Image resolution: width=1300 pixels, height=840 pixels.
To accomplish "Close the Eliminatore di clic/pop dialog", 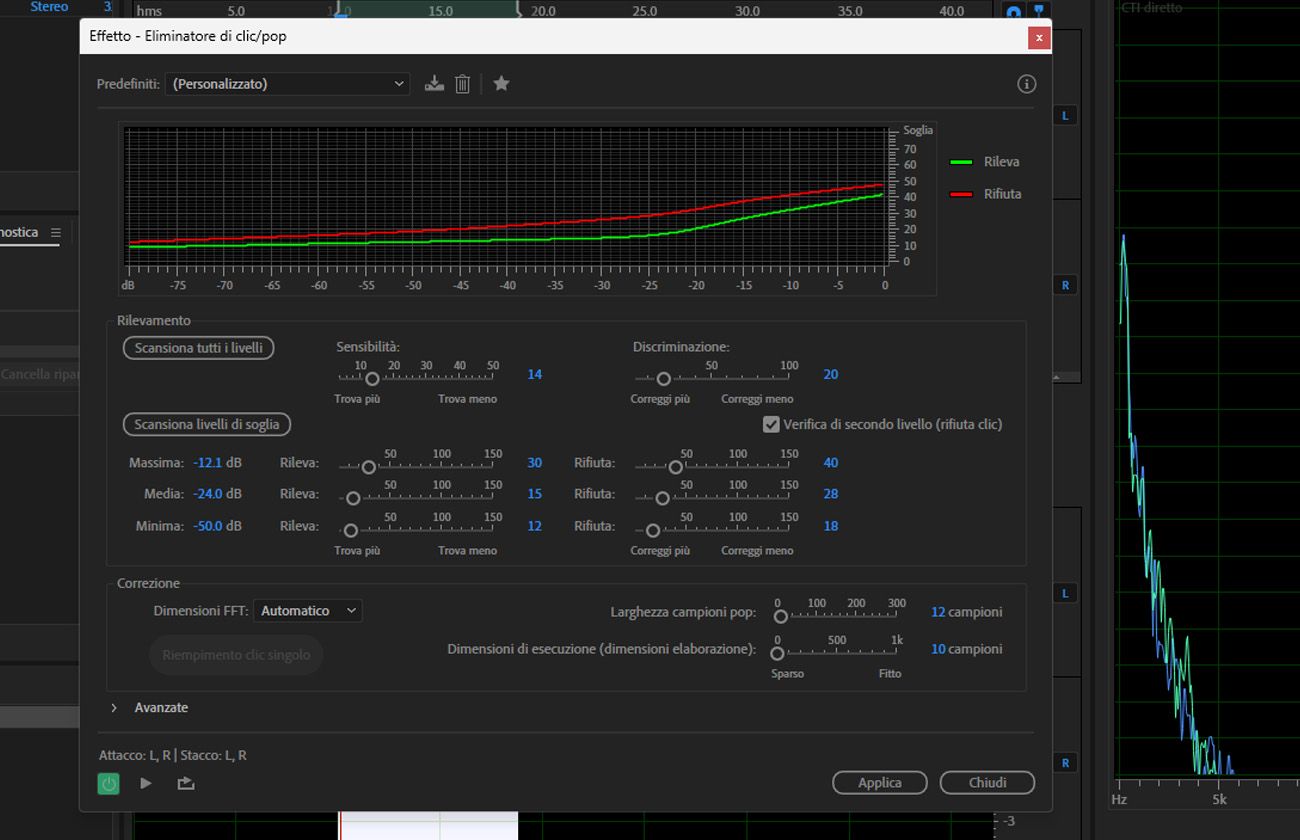I will (1039, 38).
